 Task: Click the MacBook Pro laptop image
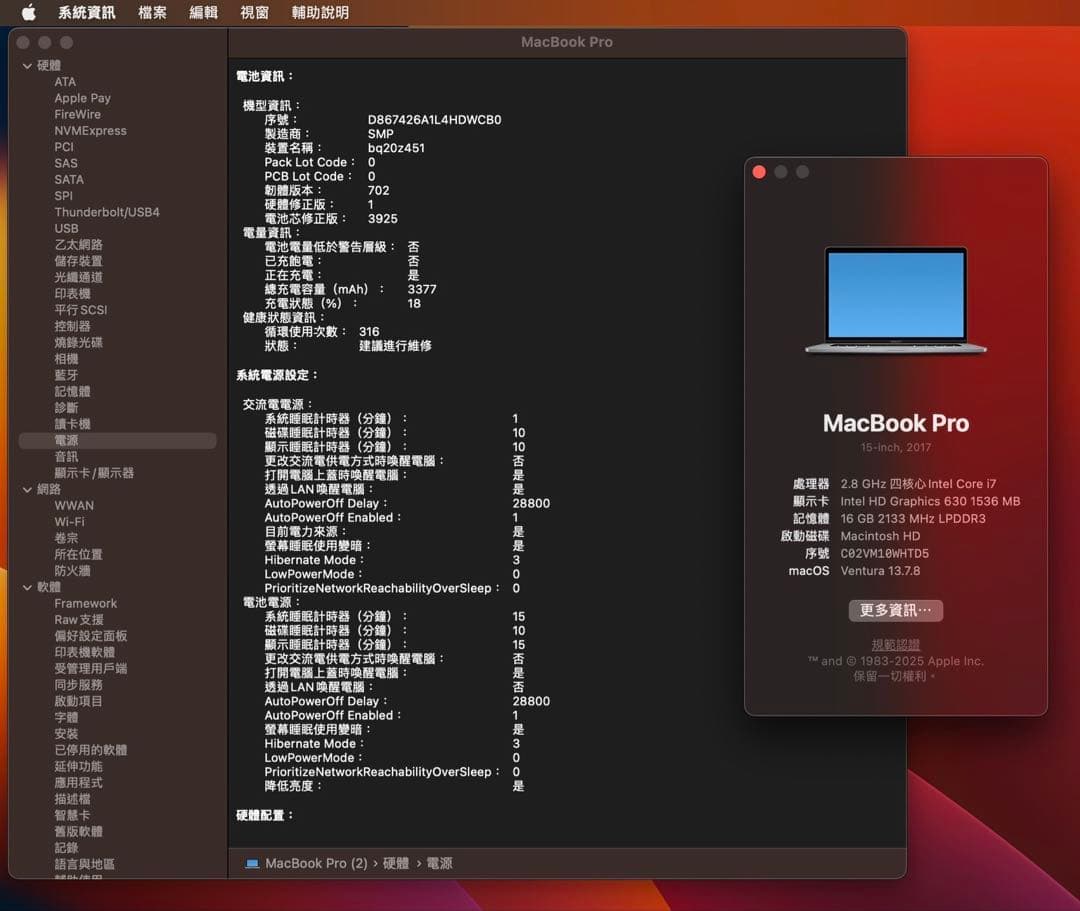point(895,301)
